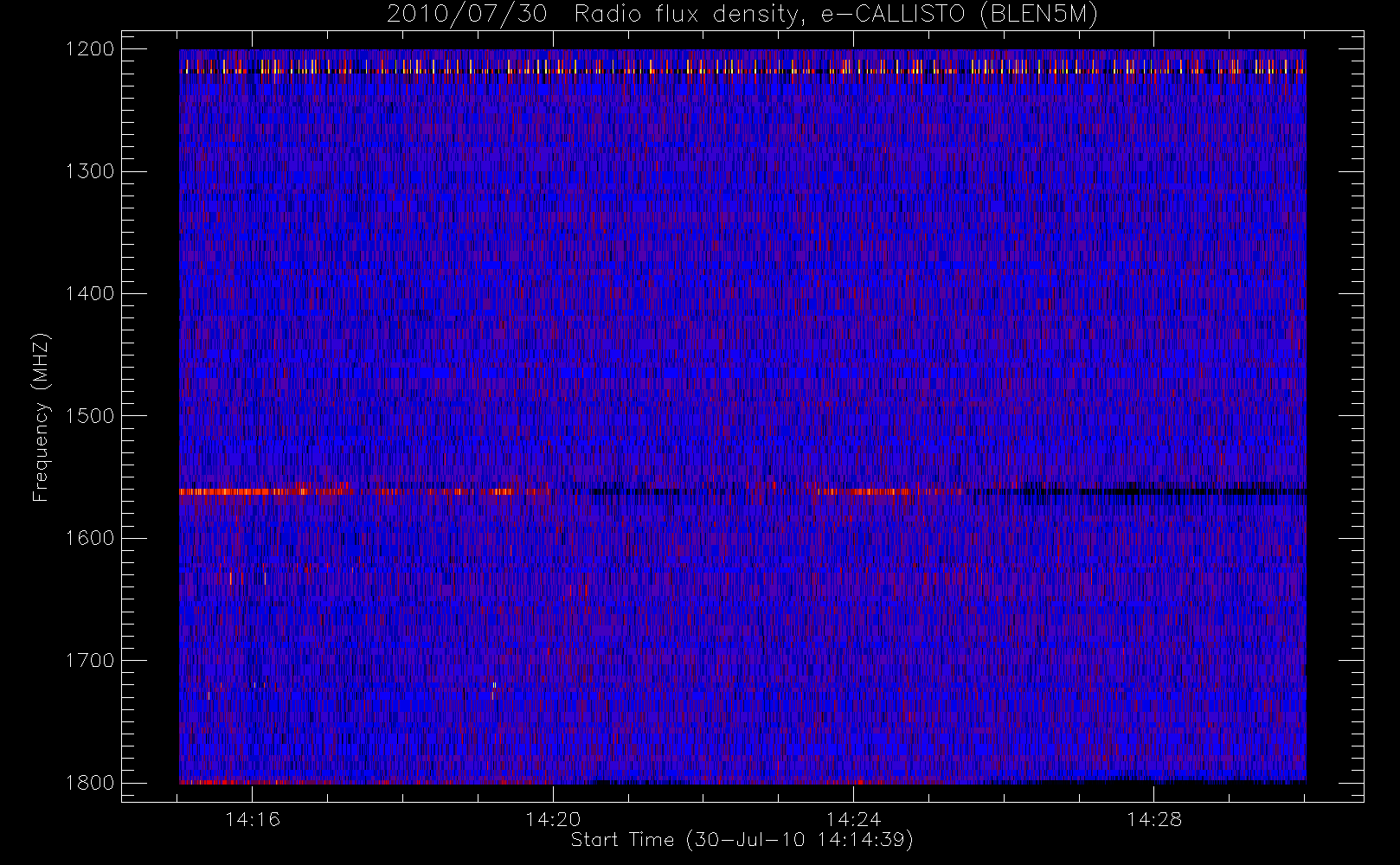
Task: Click the 1500 frequency tick label
Action: click(x=90, y=416)
